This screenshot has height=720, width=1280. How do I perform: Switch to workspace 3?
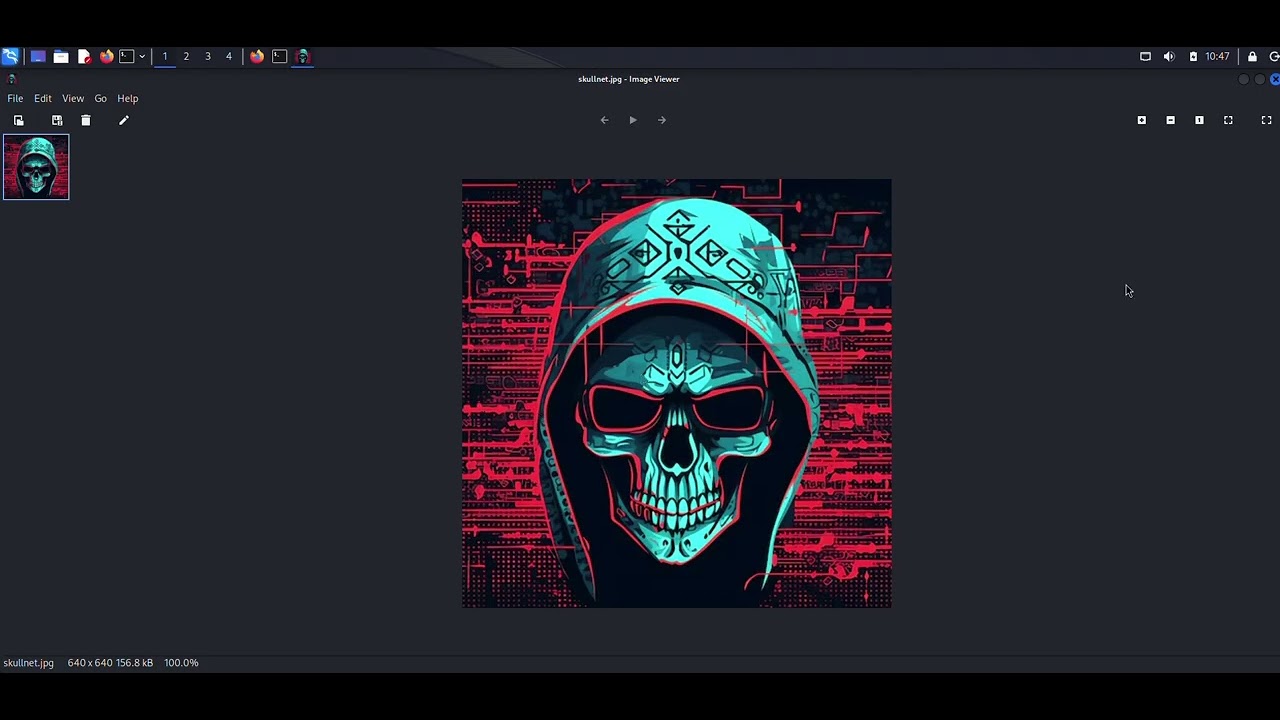[x=208, y=56]
